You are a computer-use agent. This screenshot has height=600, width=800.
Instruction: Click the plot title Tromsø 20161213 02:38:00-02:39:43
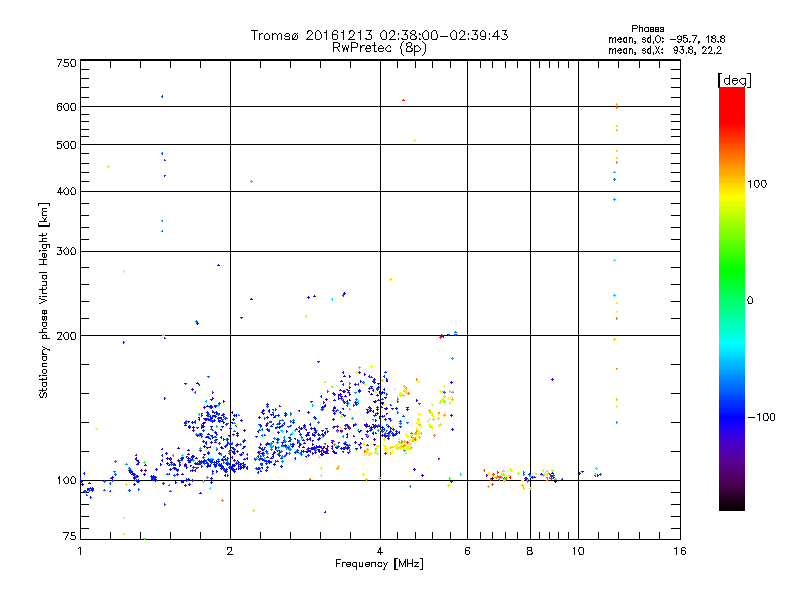click(379, 35)
